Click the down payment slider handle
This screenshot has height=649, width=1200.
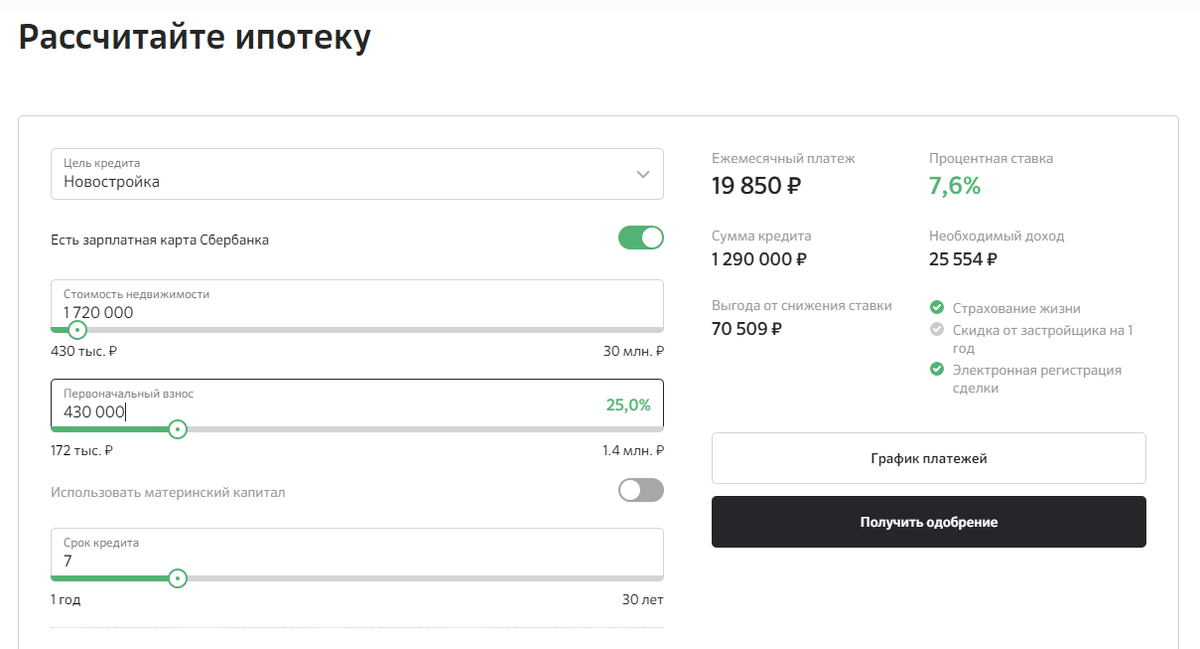[x=177, y=429]
